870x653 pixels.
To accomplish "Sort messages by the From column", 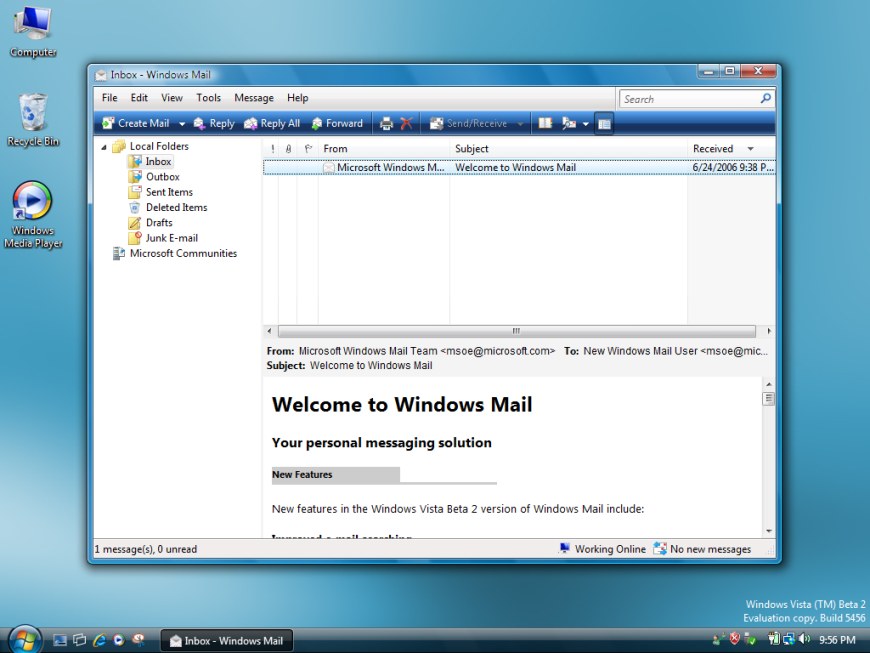I will pyautogui.click(x=384, y=149).
